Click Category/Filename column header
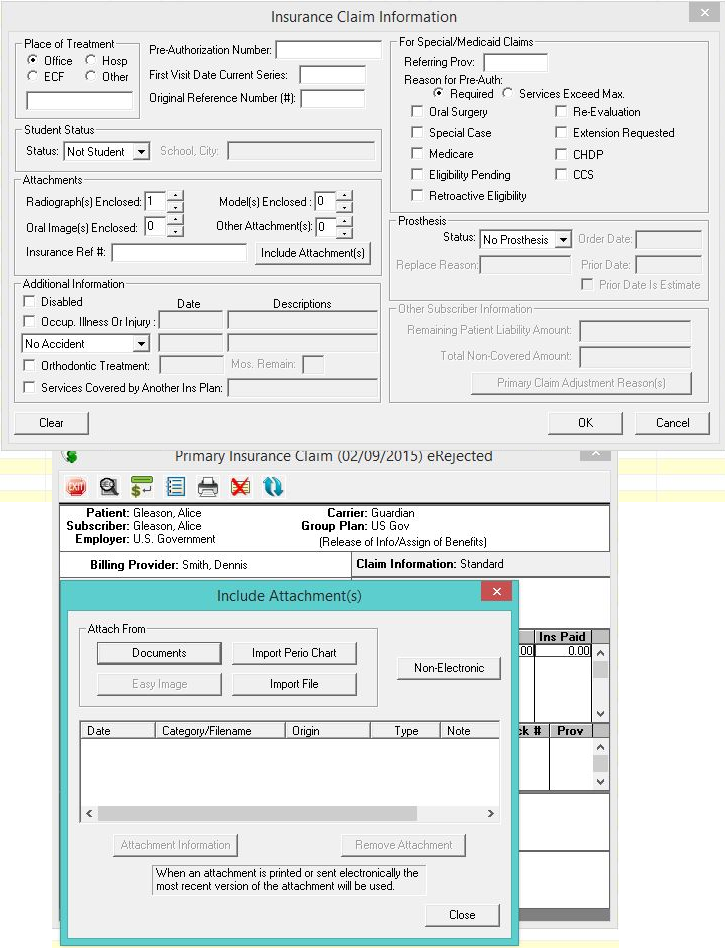Viewport: 725px width, 948px height. click(220, 730)
